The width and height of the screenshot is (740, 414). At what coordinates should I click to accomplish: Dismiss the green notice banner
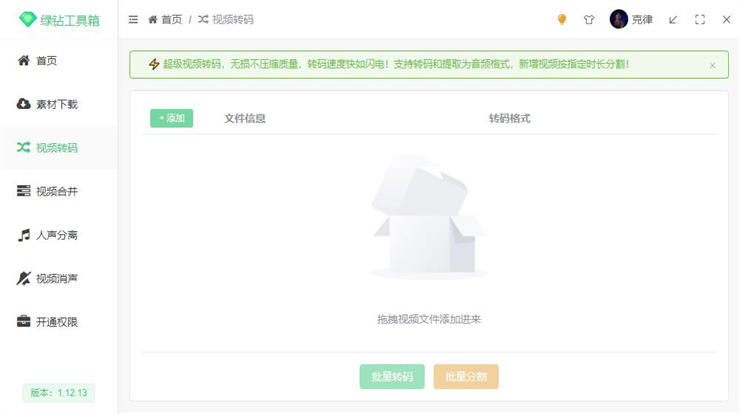pyautogui.click(x=713, y=65)
